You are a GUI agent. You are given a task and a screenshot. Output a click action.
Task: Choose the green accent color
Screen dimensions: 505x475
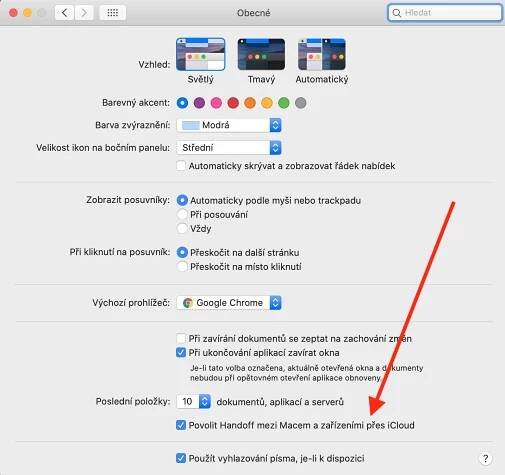(x=284, y=103)
